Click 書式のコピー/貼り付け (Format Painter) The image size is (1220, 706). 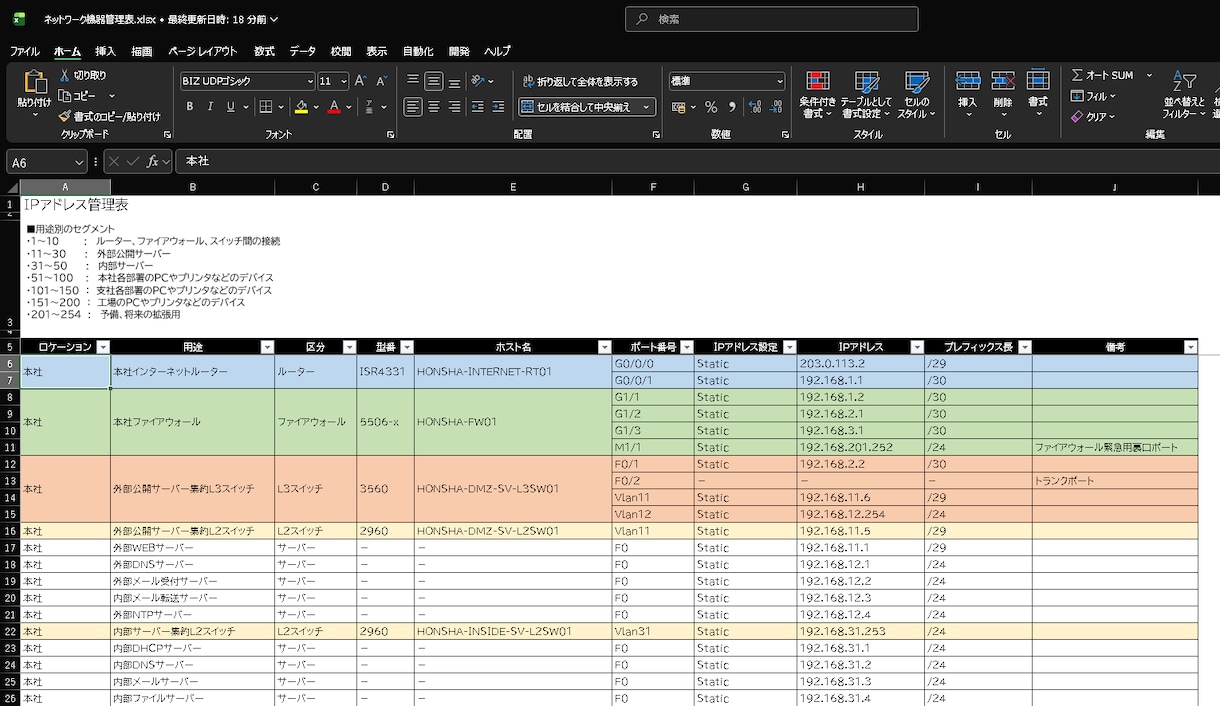(x=109, y=116)
